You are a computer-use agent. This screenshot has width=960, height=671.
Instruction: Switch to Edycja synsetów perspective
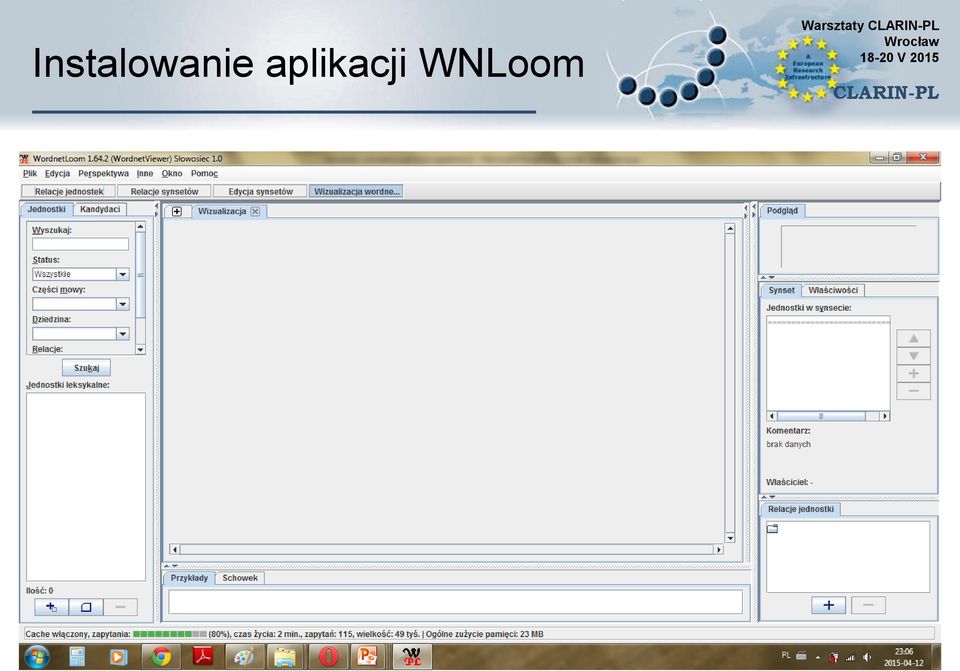[x=261, y=192]
